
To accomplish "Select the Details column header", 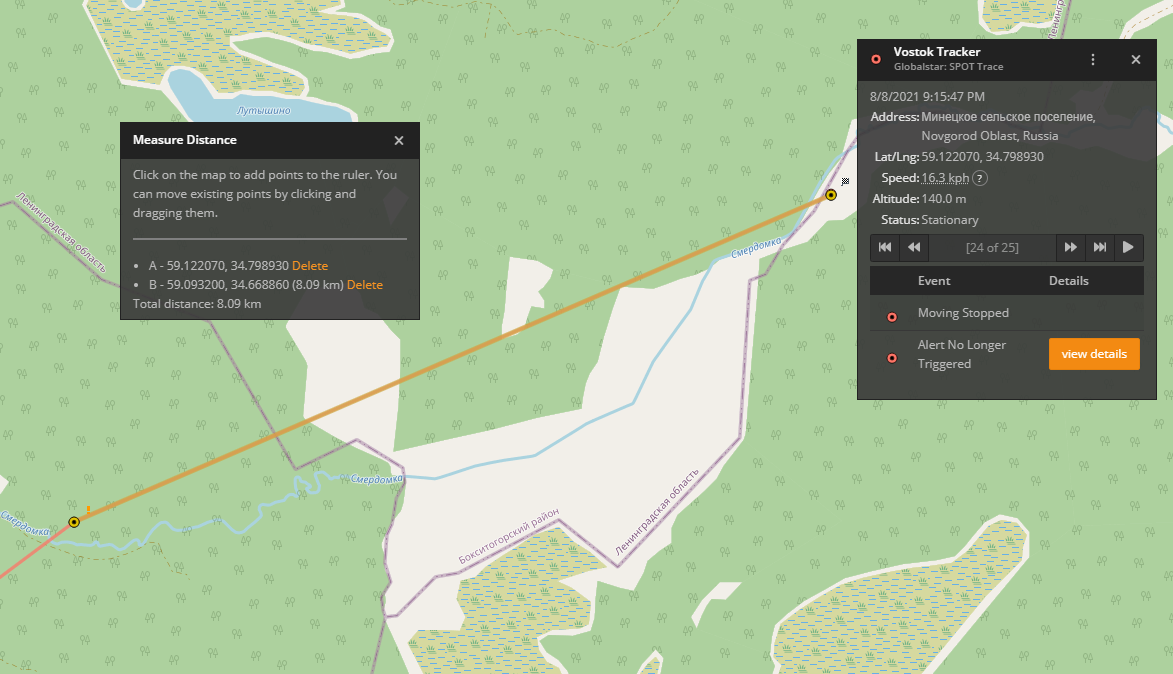I will point(1069,280).
